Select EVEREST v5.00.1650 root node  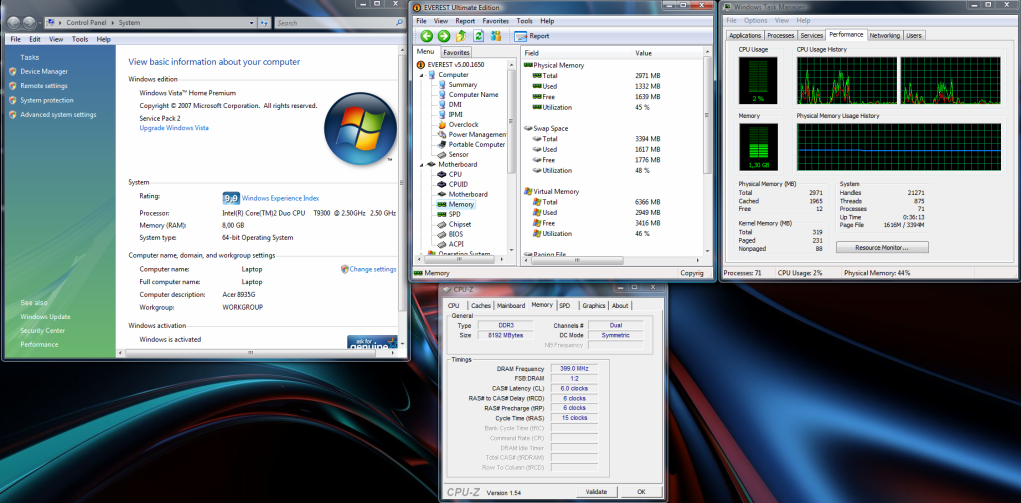(455, 65)
